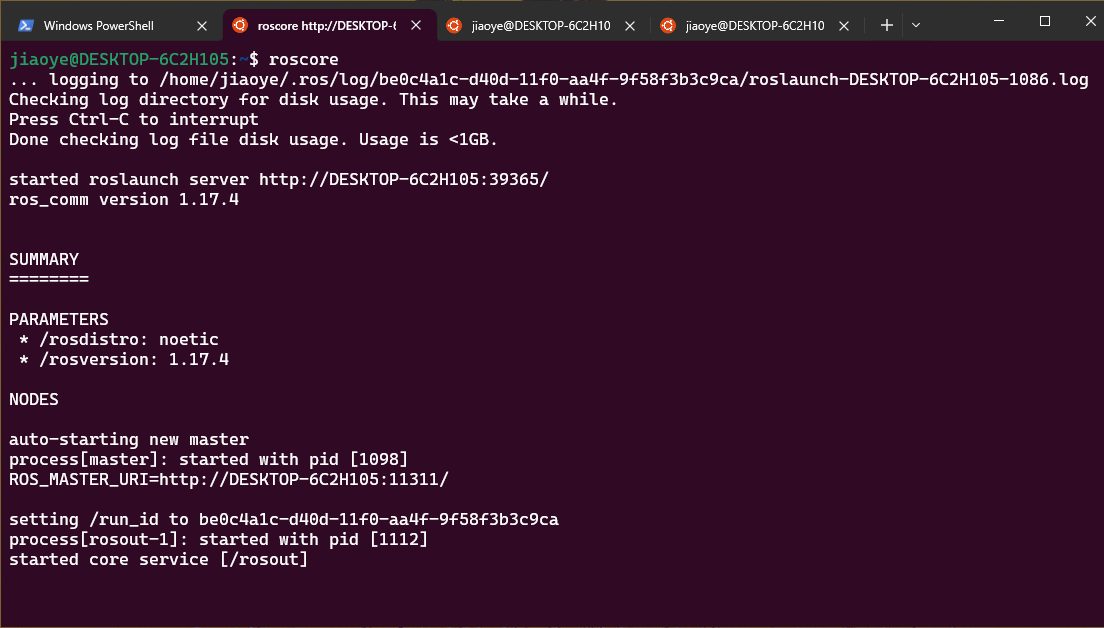Close the third terminal tab

pyautogui.click(x=630, y=26)
